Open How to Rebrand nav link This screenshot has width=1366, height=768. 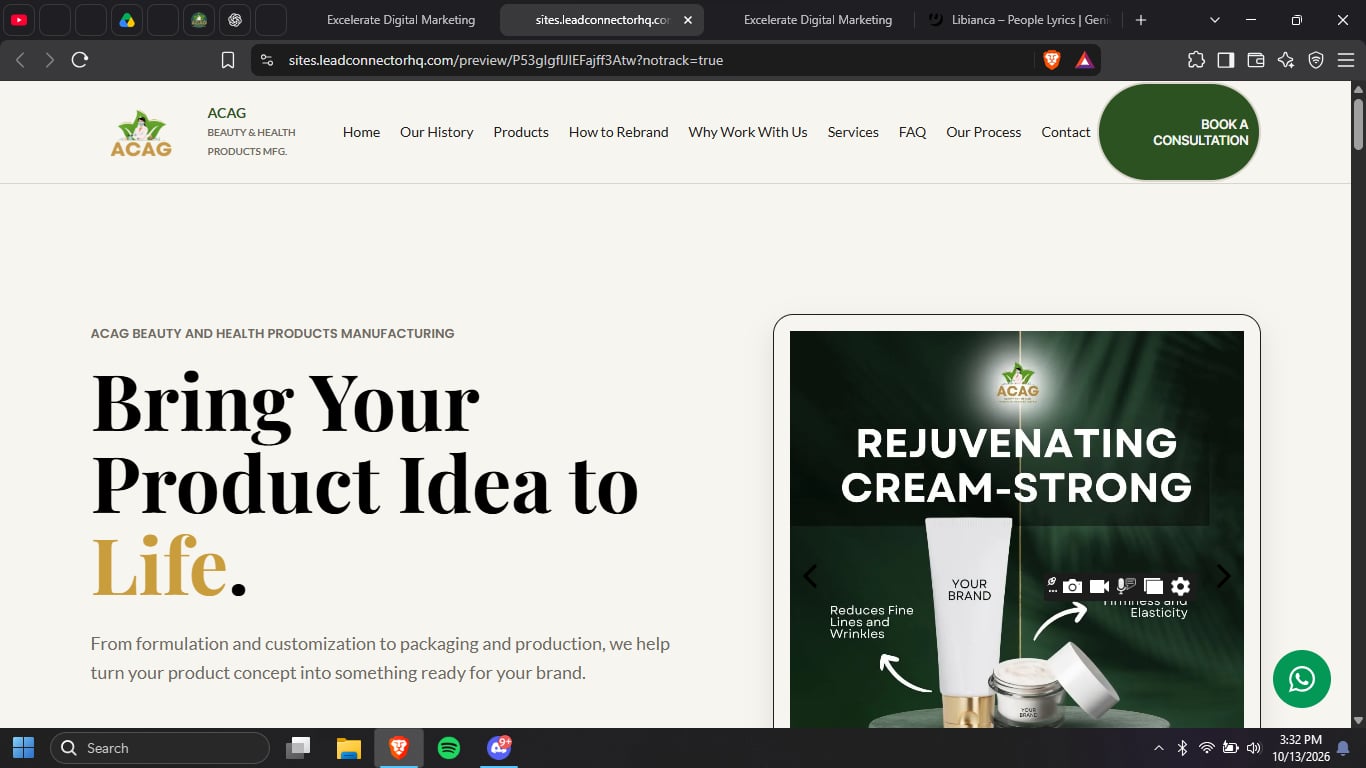pyautogui.click(x=619, y=132)
